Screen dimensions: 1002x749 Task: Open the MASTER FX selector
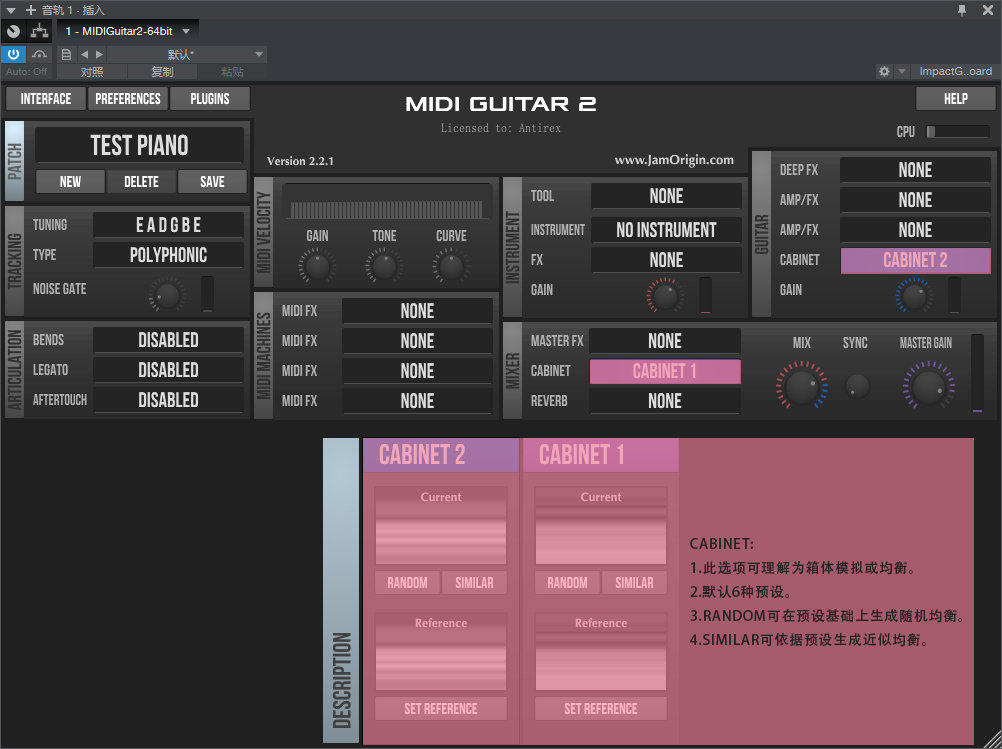point(665,341)
